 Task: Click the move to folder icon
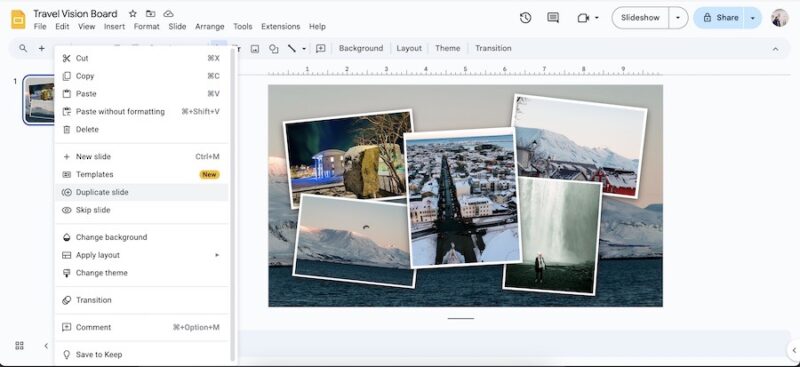point(151,14)
